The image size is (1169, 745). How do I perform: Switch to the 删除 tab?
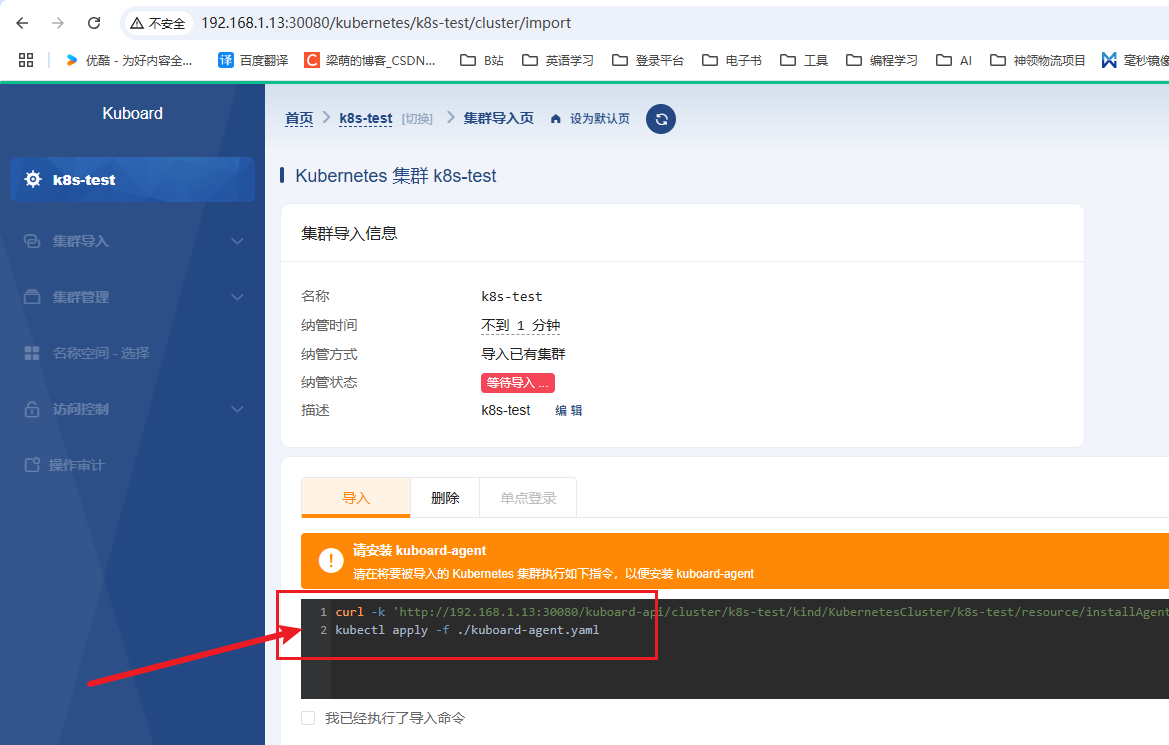(445, 497)
